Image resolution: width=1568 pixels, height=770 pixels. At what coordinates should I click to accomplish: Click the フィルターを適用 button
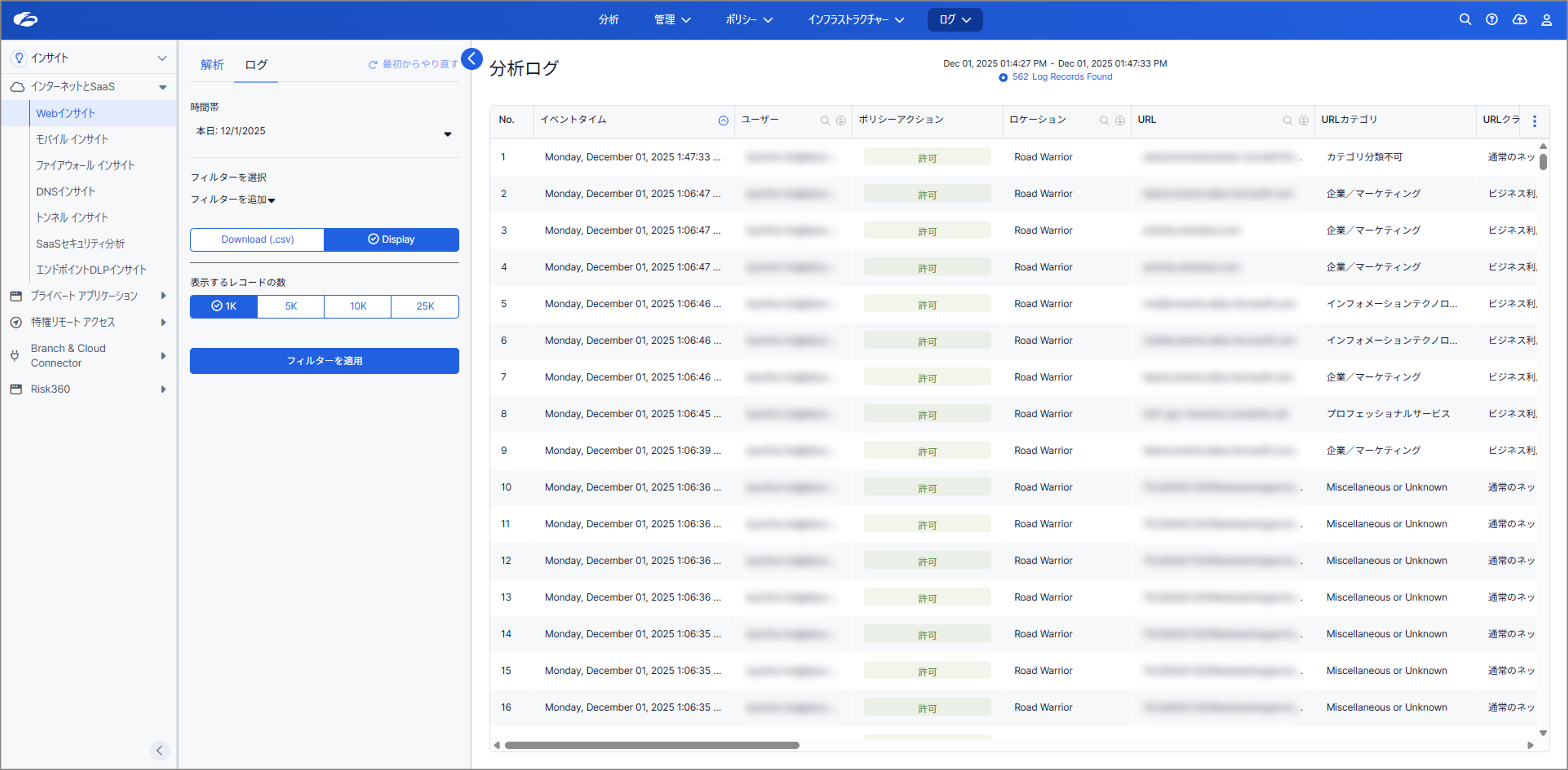[x=324, y=361]
